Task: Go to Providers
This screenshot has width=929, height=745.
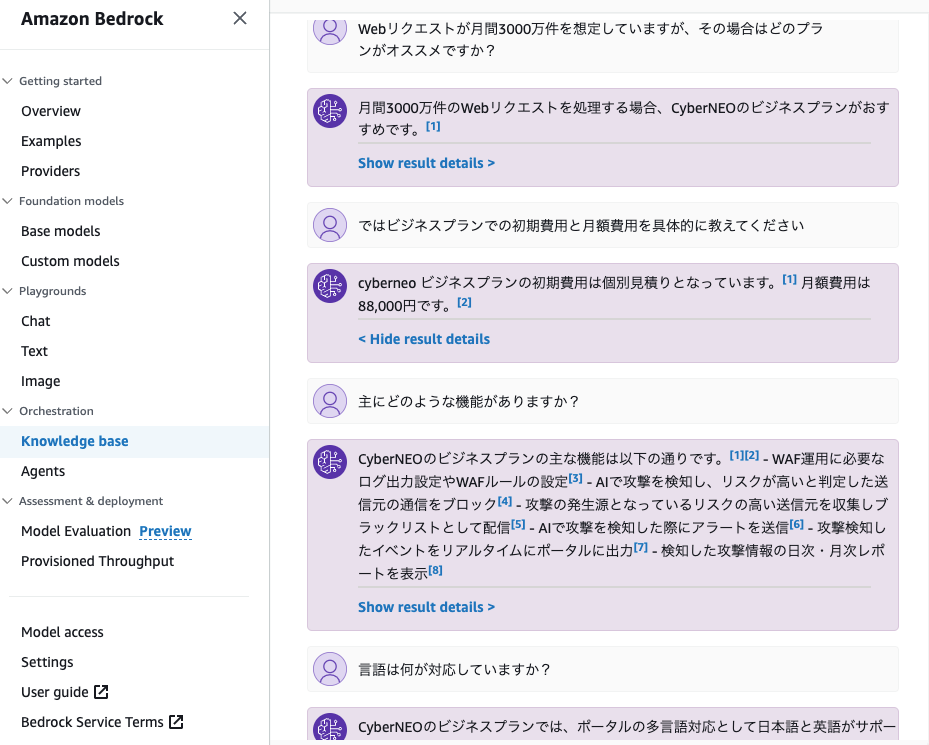Action: 50,171
